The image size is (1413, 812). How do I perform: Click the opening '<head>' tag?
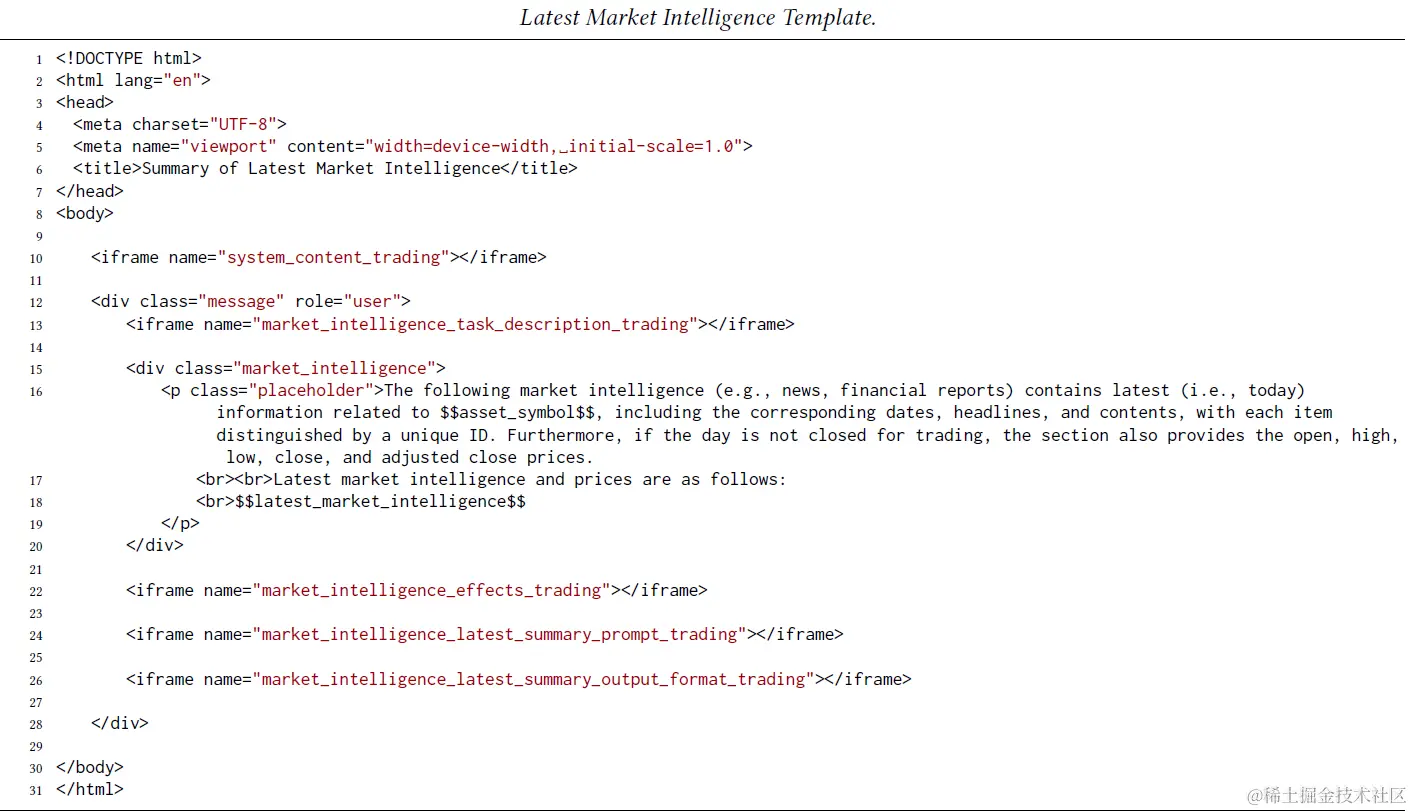pos(85,102)
